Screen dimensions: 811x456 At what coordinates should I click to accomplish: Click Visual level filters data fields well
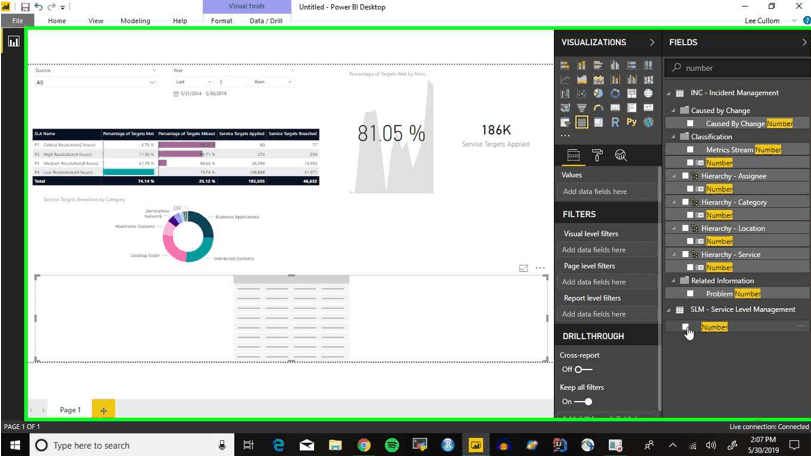[607, 250]
